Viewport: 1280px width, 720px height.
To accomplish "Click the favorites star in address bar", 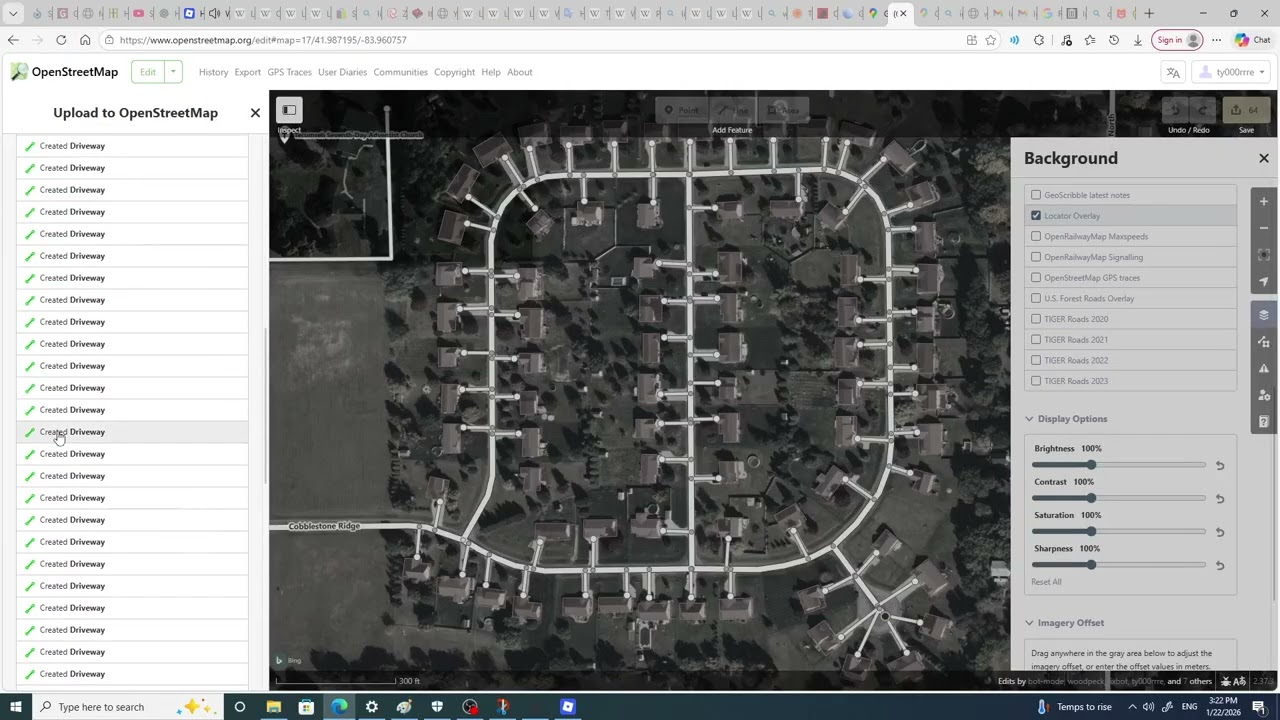I will point(991,40).
